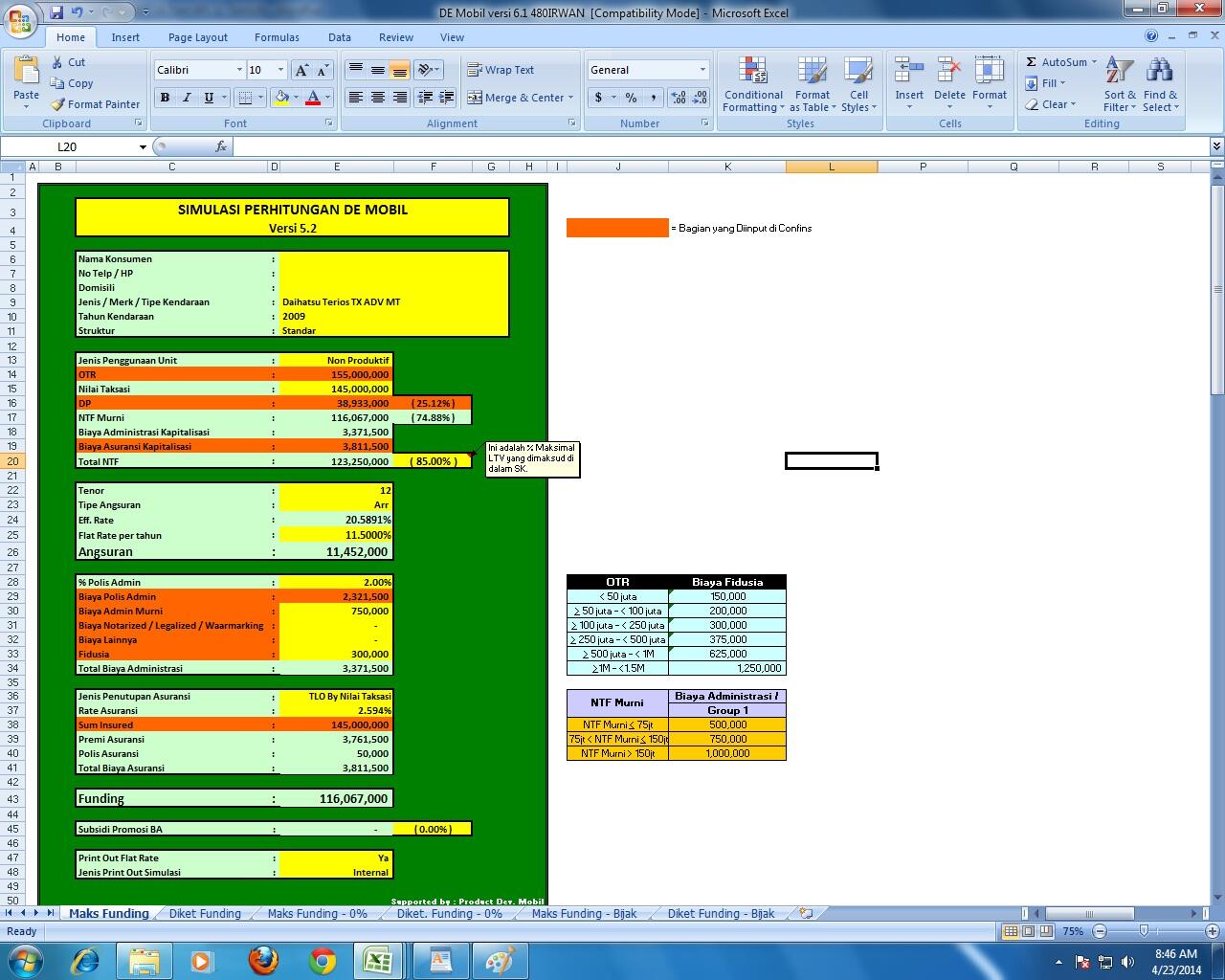
Task: Click the zoom slider handle
Action: (x=1145, y=930)
